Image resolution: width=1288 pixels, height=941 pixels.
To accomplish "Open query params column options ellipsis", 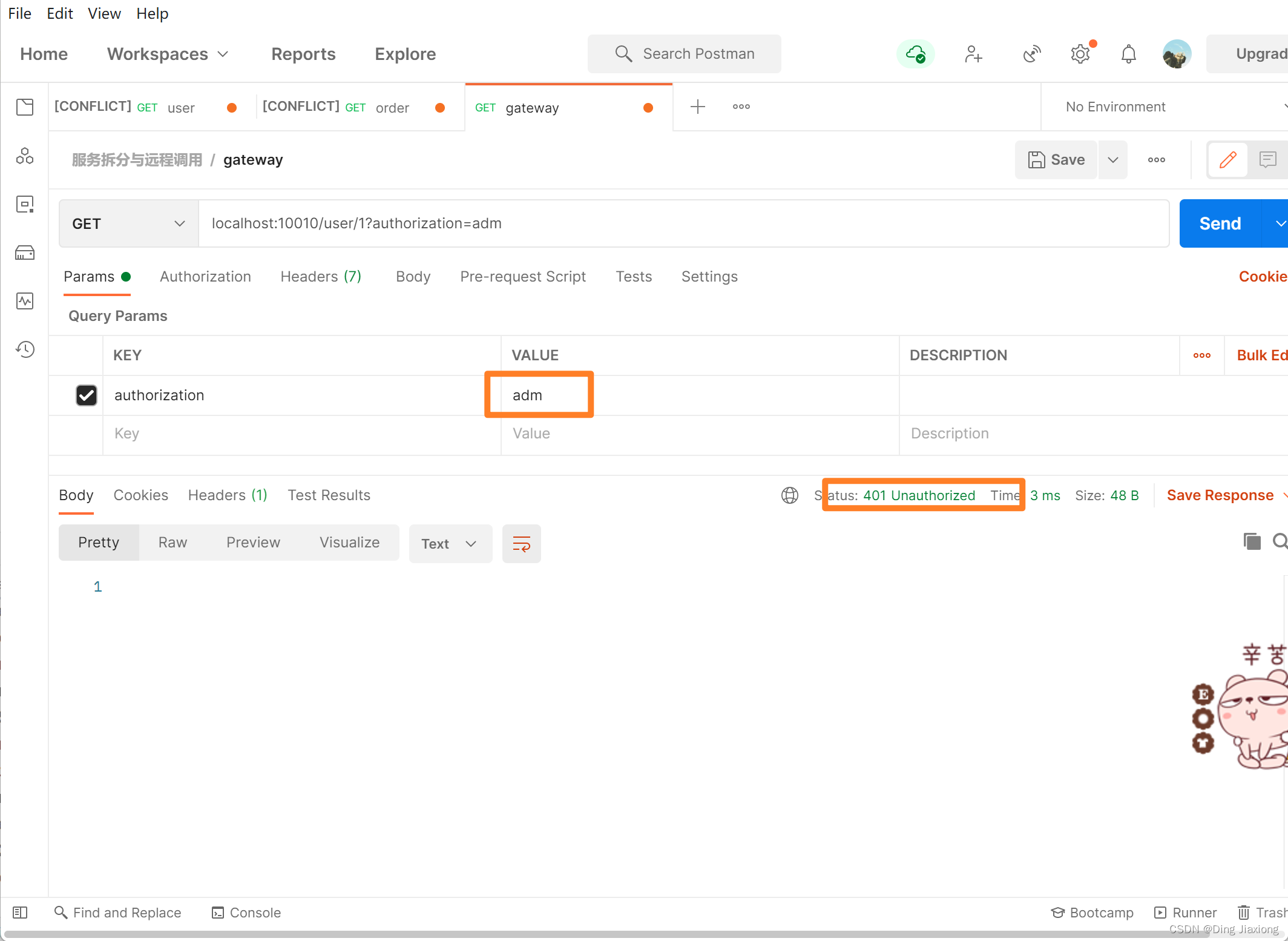I will coord(1202,355).
